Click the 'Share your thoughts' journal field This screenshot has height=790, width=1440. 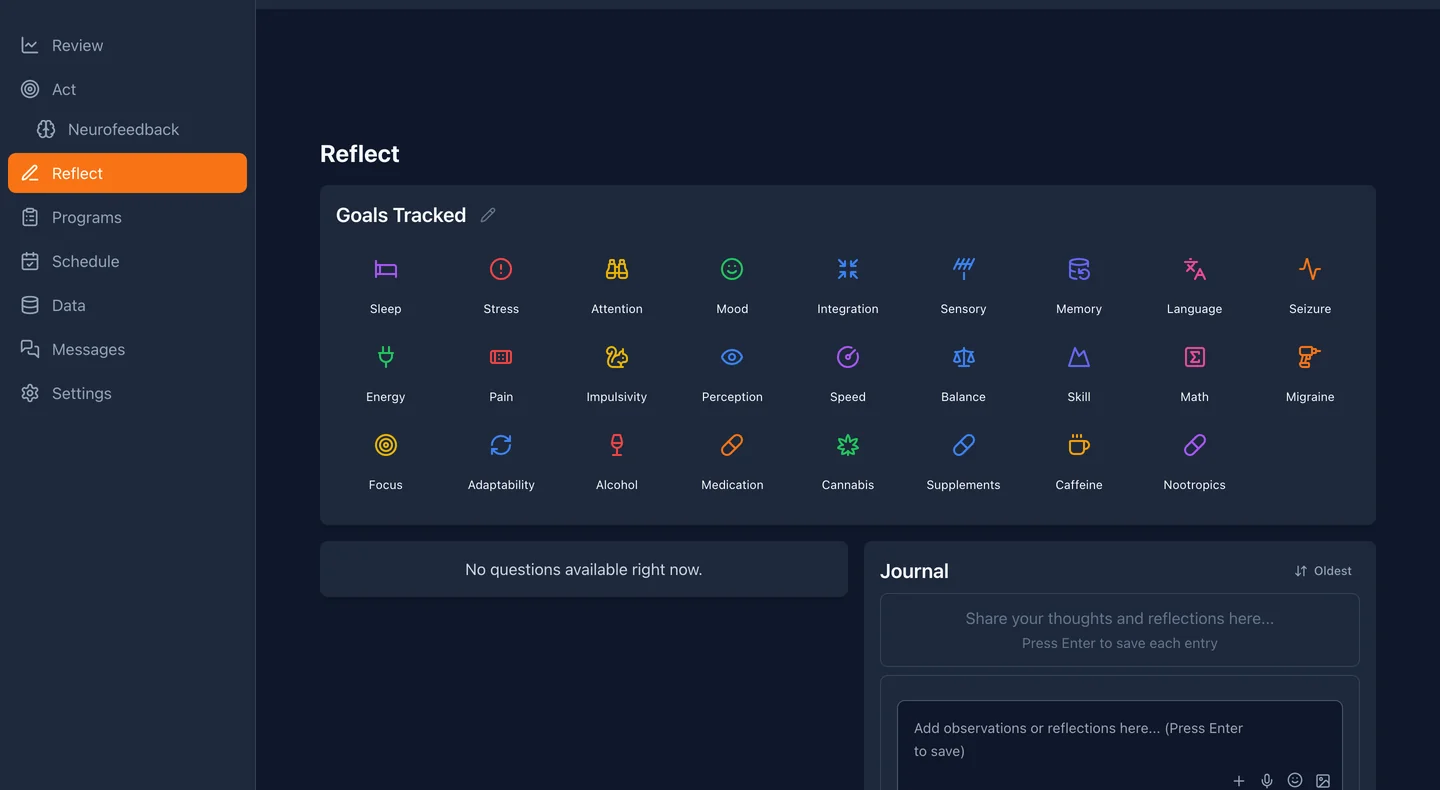pos(1120,630)
